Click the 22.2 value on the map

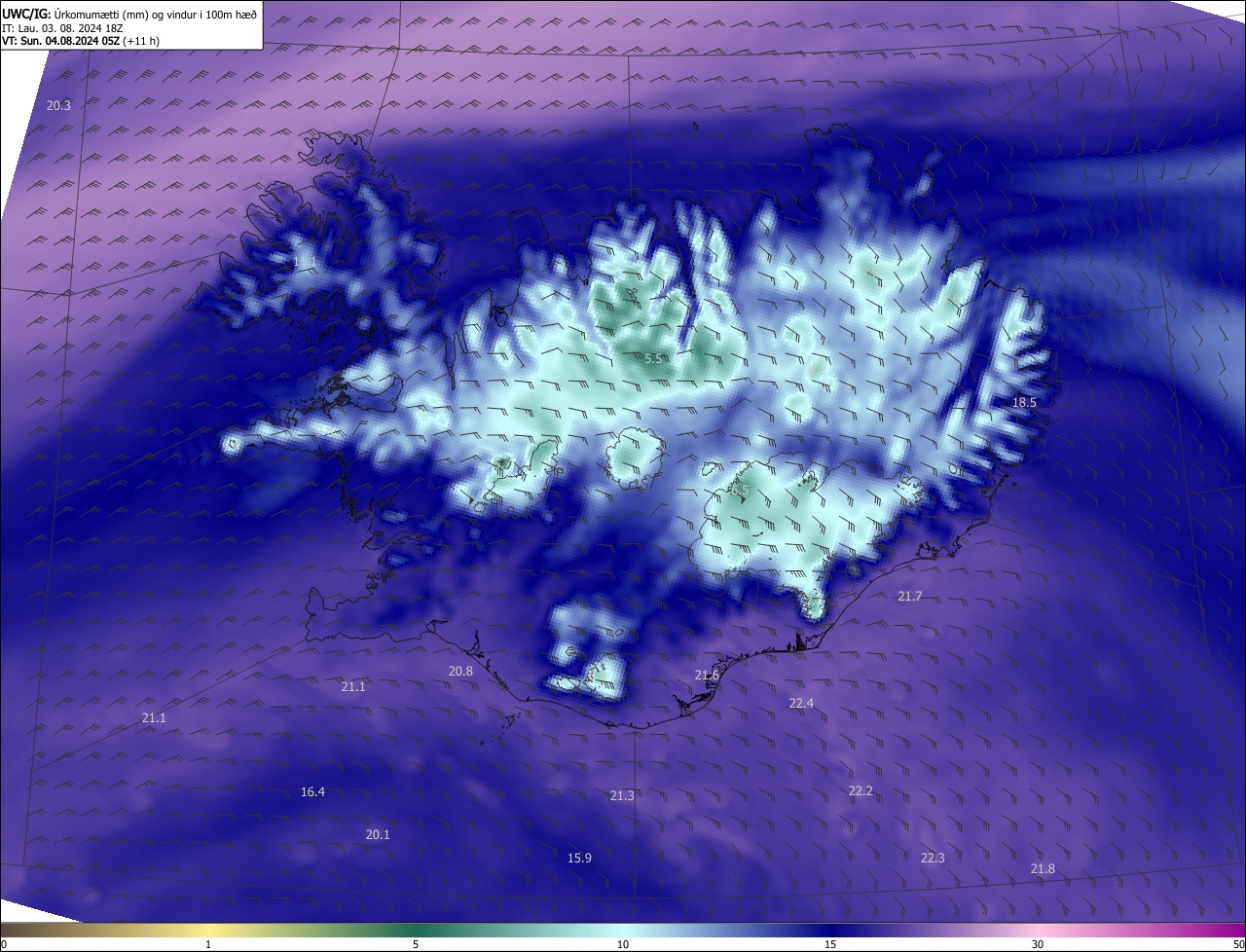pos(861,790)
